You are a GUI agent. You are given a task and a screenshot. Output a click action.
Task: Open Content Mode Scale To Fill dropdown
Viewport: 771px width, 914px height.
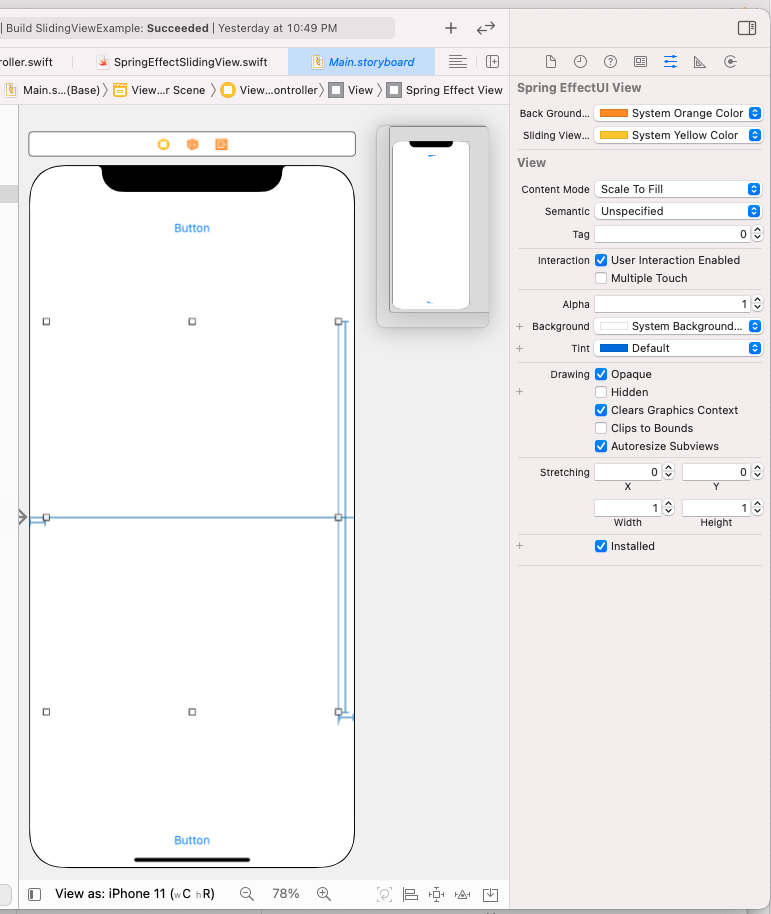point(678,189)
